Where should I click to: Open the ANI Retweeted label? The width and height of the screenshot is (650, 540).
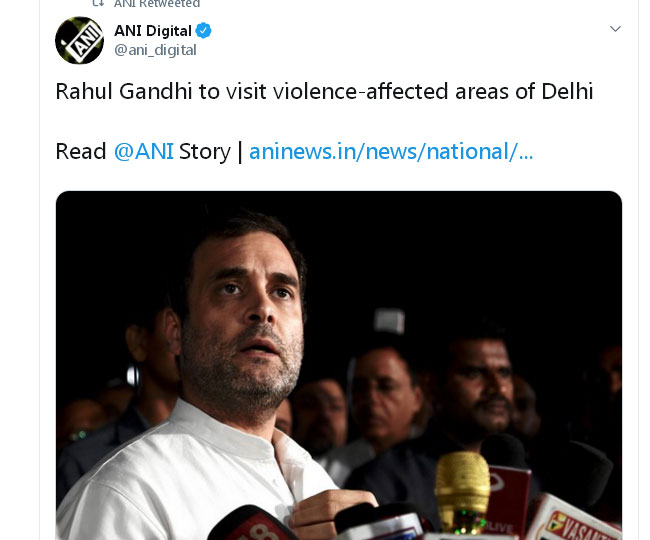pyautogui.click(x=157, y=4)
